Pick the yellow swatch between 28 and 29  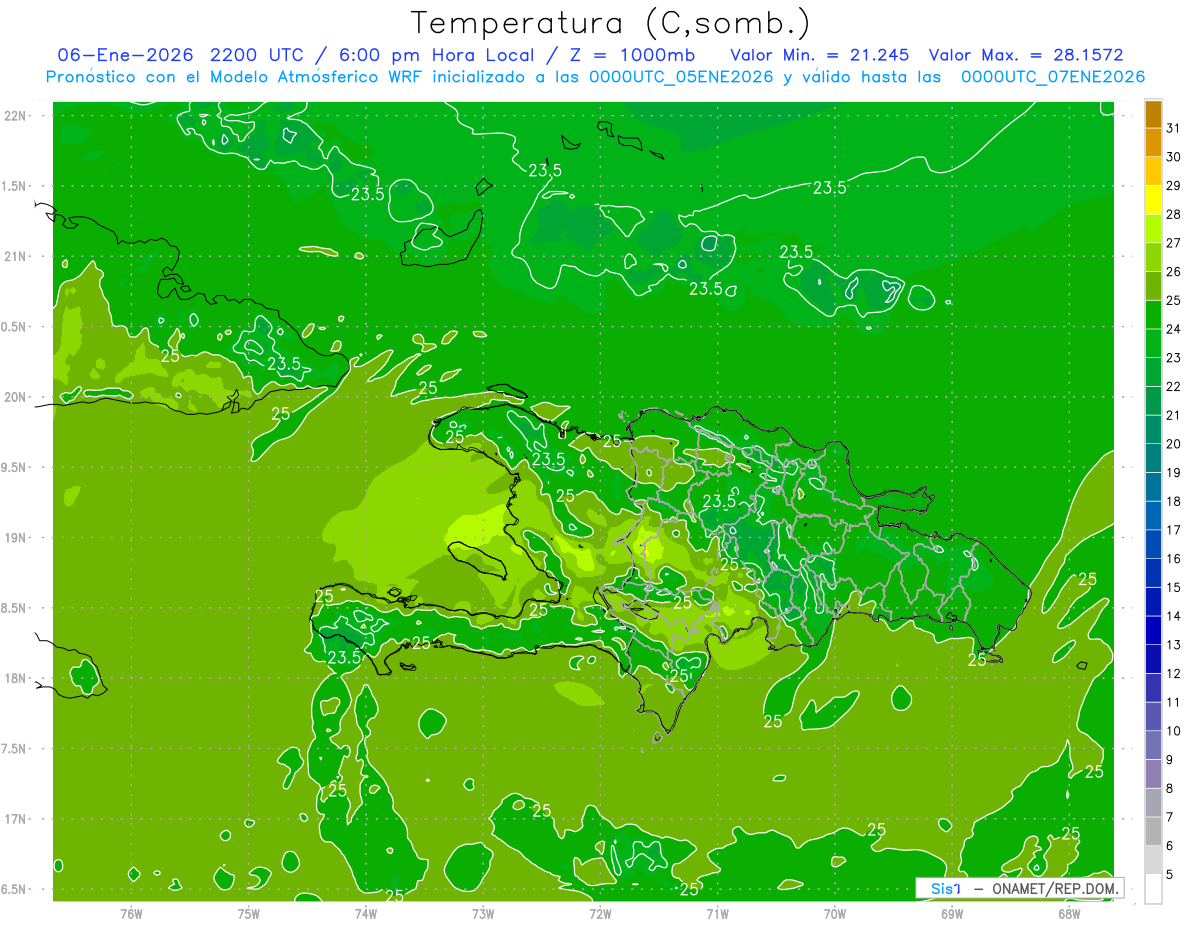pyautogui.click(x=1153, y=200)
